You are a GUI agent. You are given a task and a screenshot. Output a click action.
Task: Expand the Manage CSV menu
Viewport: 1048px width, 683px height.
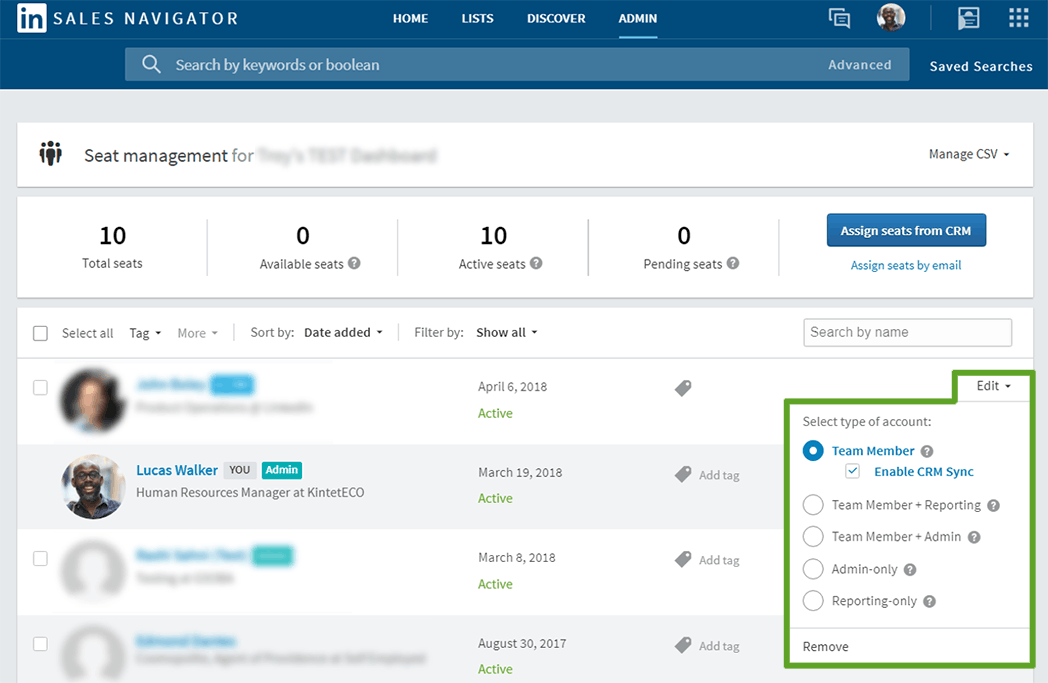967,154
